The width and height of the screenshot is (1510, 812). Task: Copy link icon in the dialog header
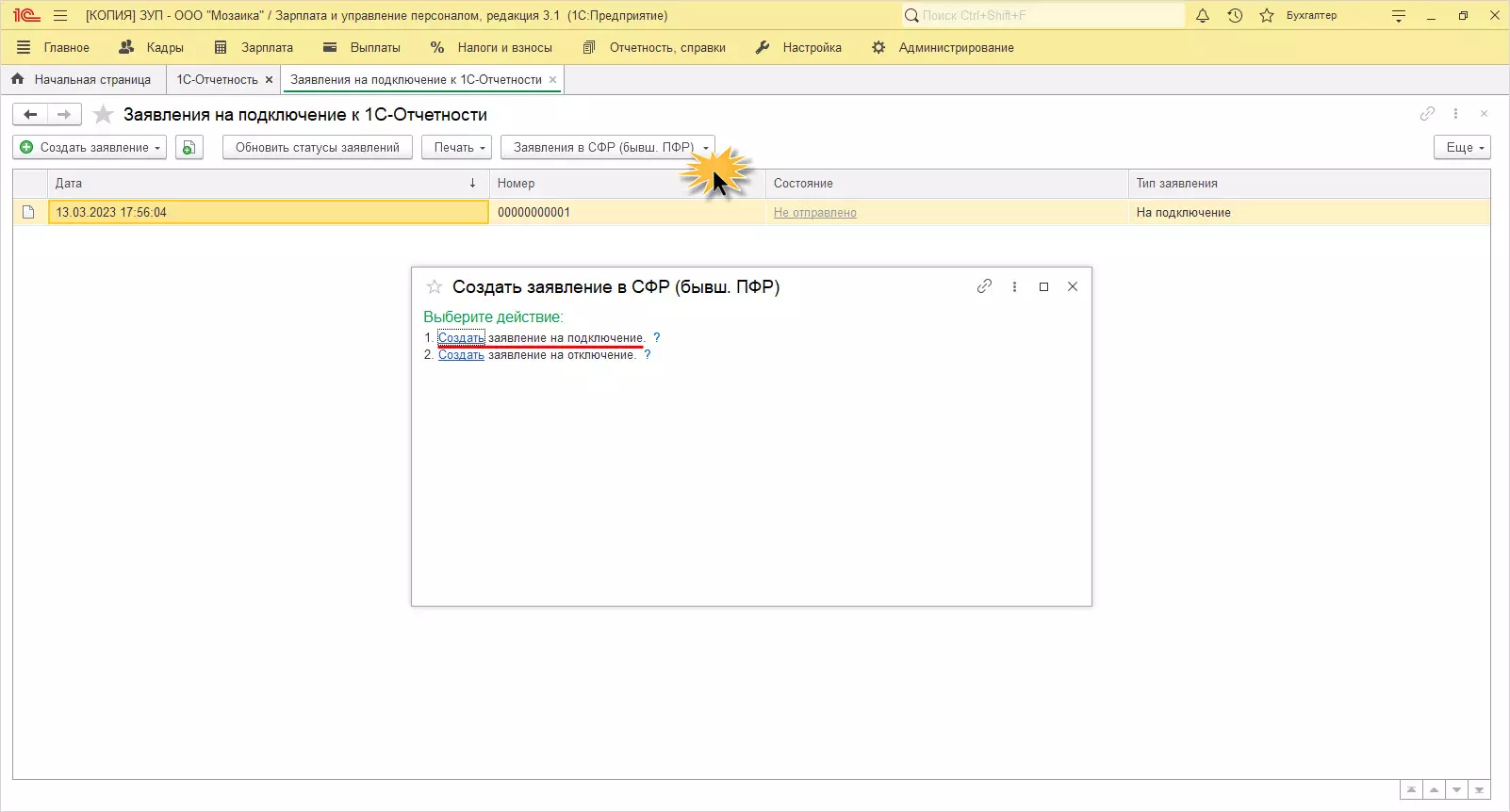click(984, 286)
